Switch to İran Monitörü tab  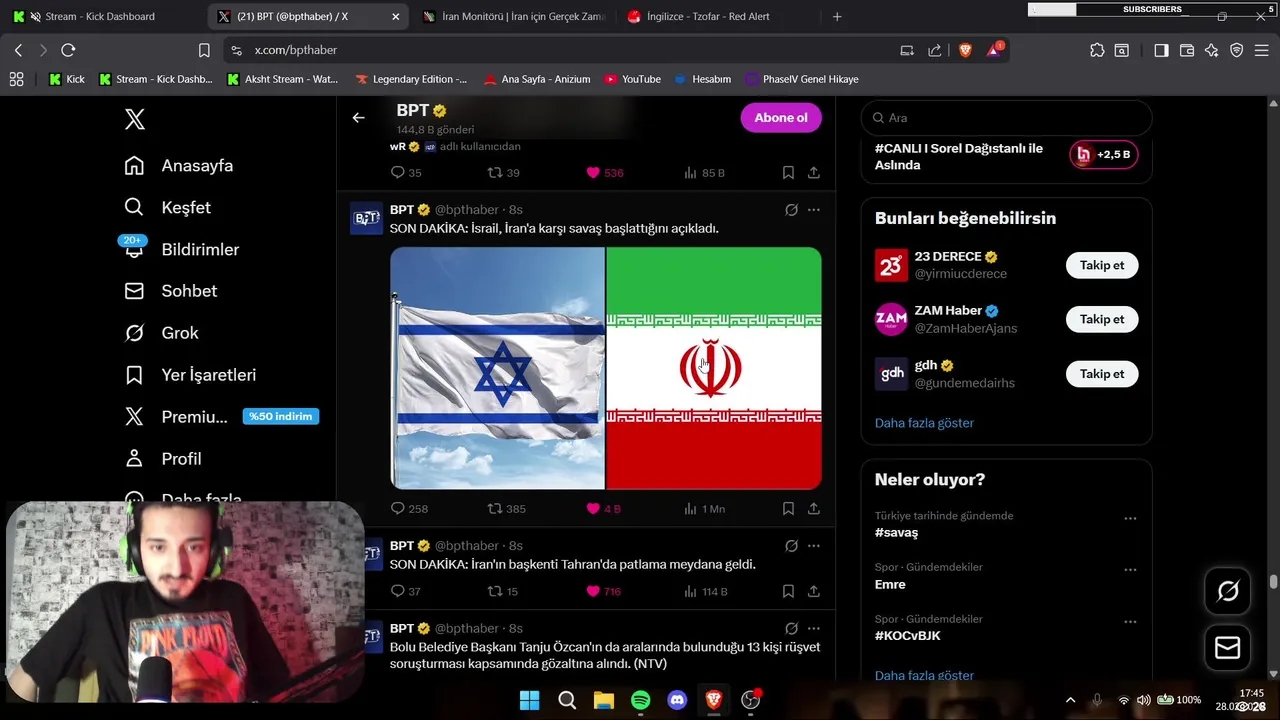click(513, 16)
